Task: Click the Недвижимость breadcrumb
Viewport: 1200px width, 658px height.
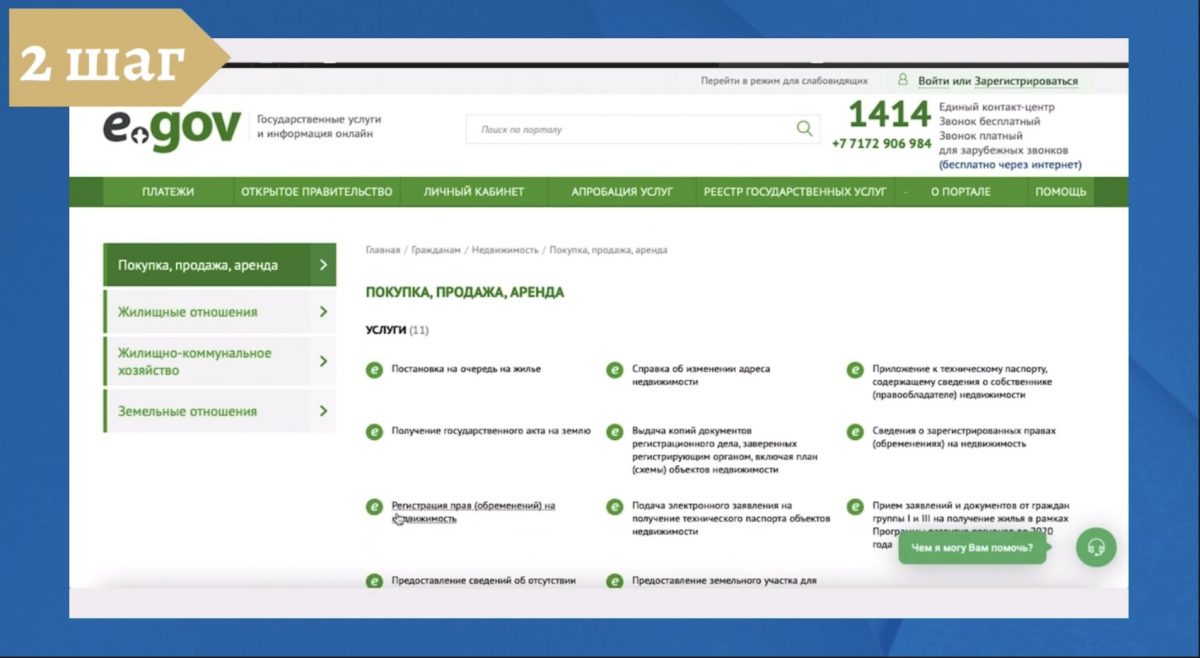Action: (x=505, y=250)
